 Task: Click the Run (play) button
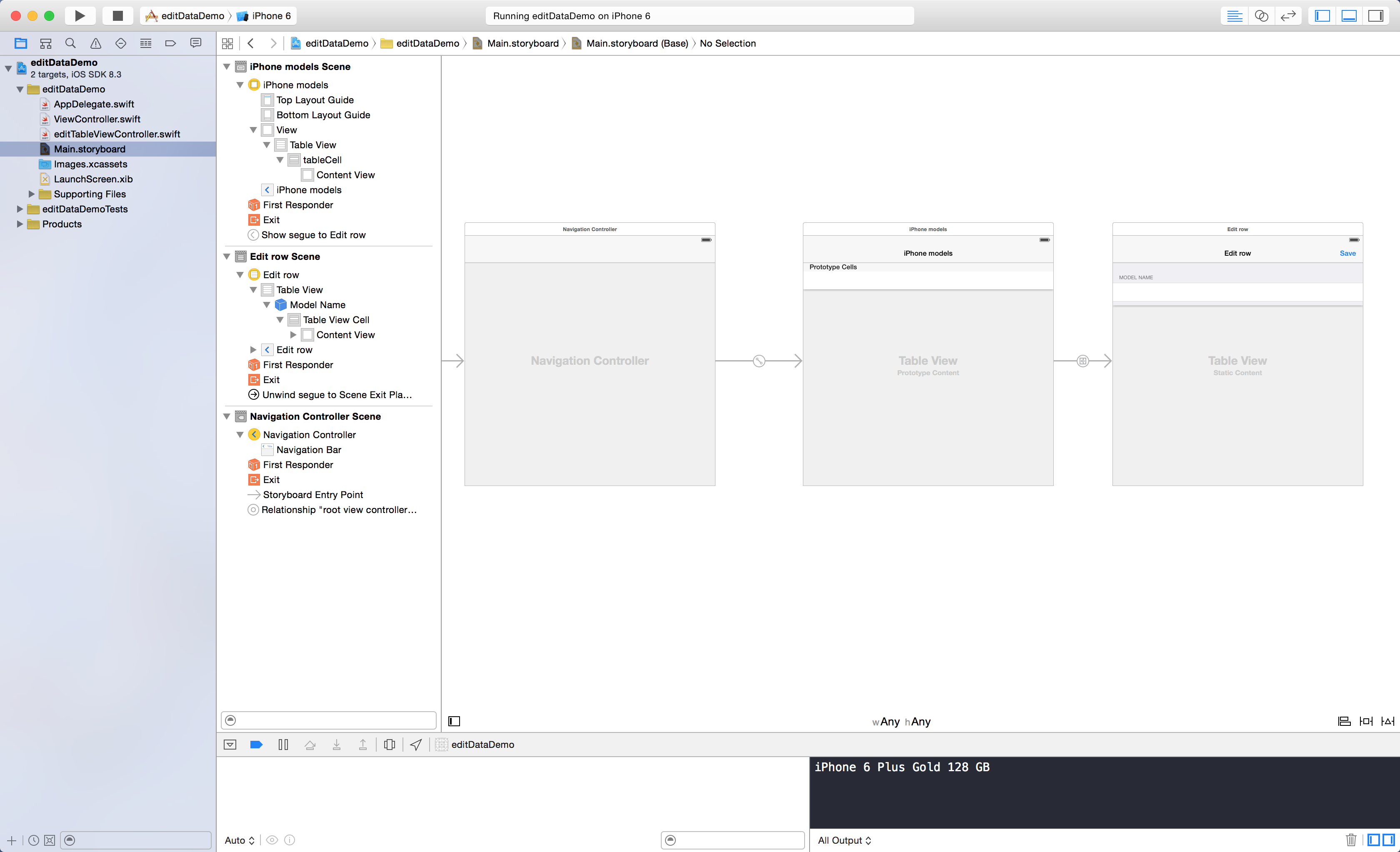point(80,16)
